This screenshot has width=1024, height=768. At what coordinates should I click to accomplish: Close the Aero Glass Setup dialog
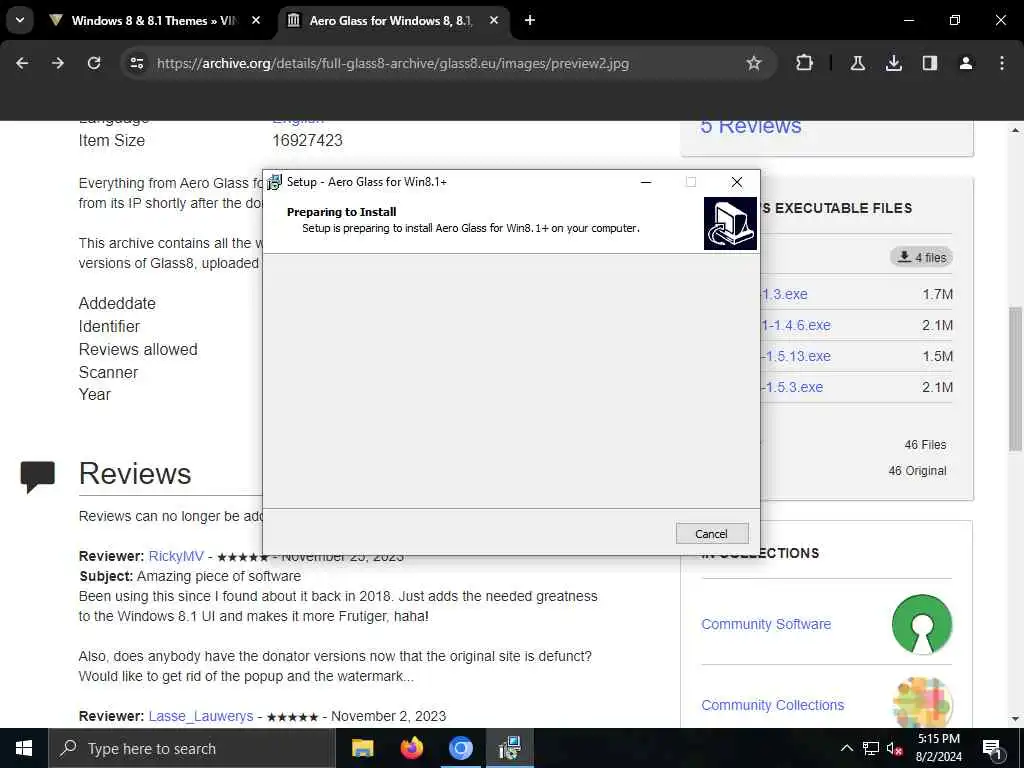pyautogui.click(x=737, y=182)
